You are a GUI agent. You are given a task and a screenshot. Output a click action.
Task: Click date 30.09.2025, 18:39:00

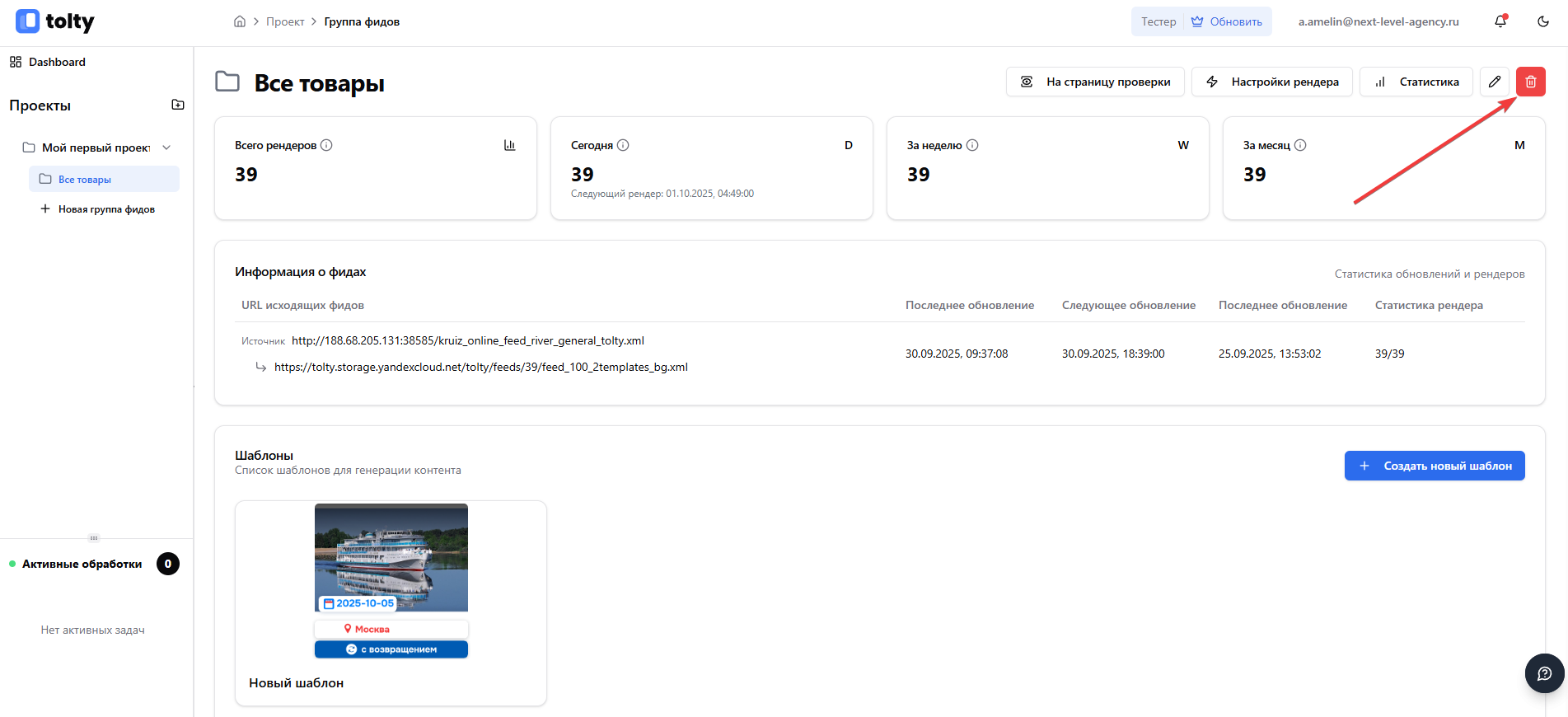pos(1113,354)
